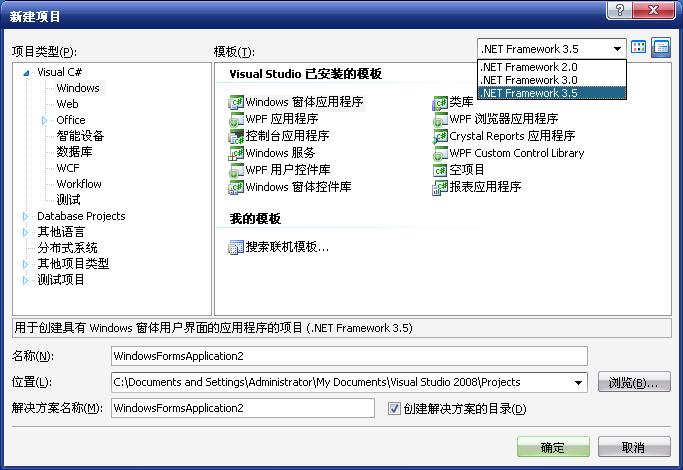
Task: Pick the 空项目 template icon
Action: (440, 170)
